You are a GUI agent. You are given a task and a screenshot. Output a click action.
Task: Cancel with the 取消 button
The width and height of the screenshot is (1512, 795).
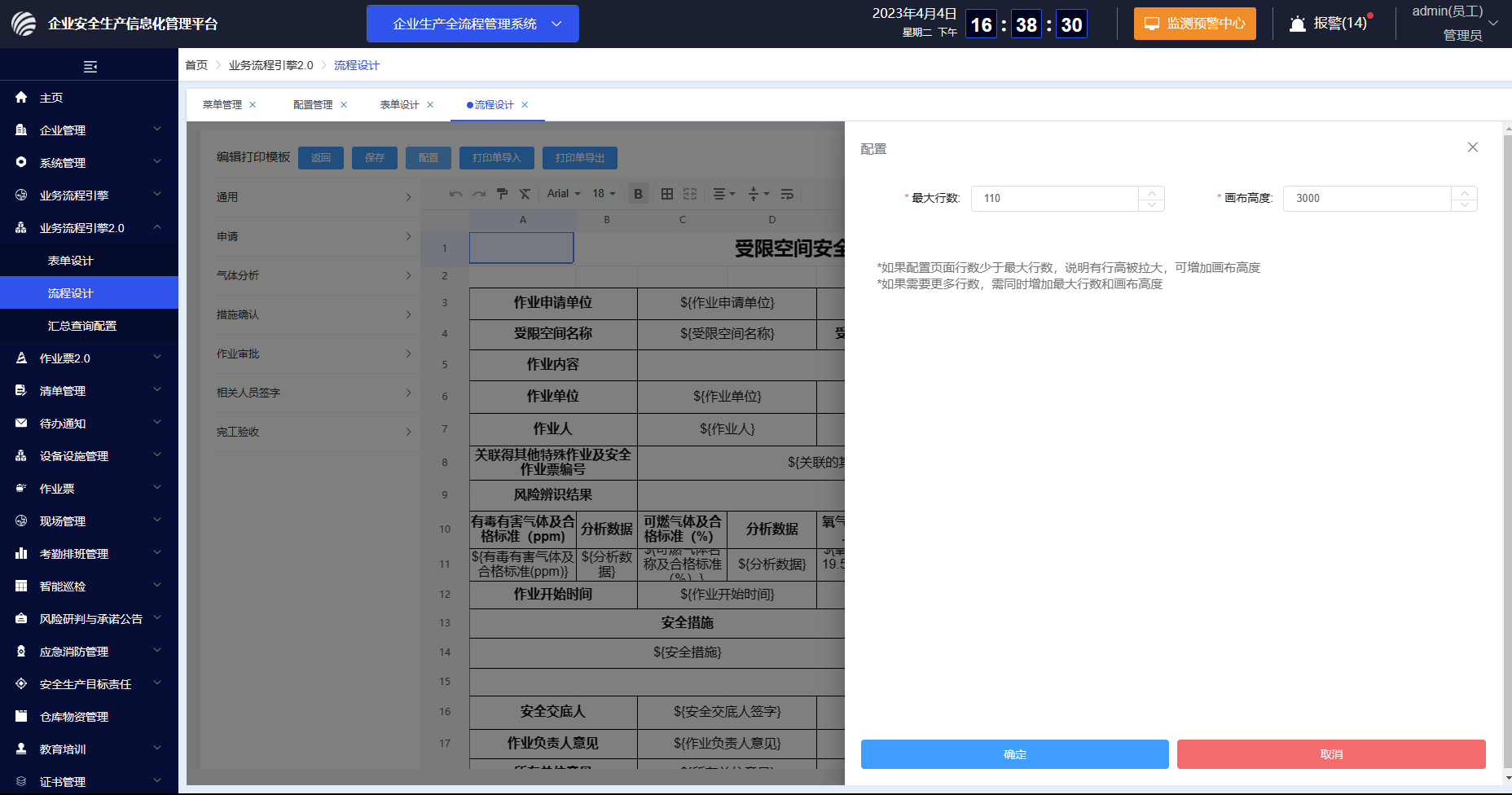pos(1331,754)
